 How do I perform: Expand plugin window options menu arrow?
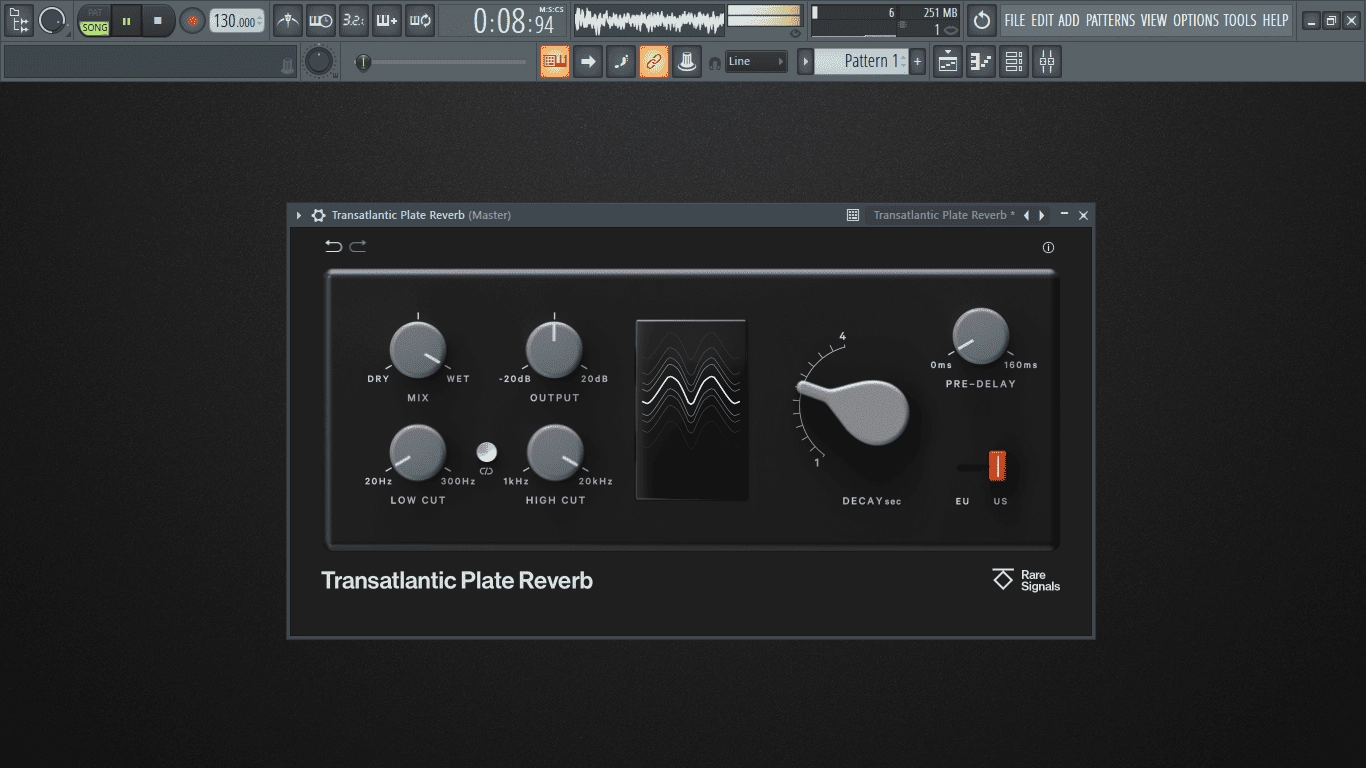299,215
